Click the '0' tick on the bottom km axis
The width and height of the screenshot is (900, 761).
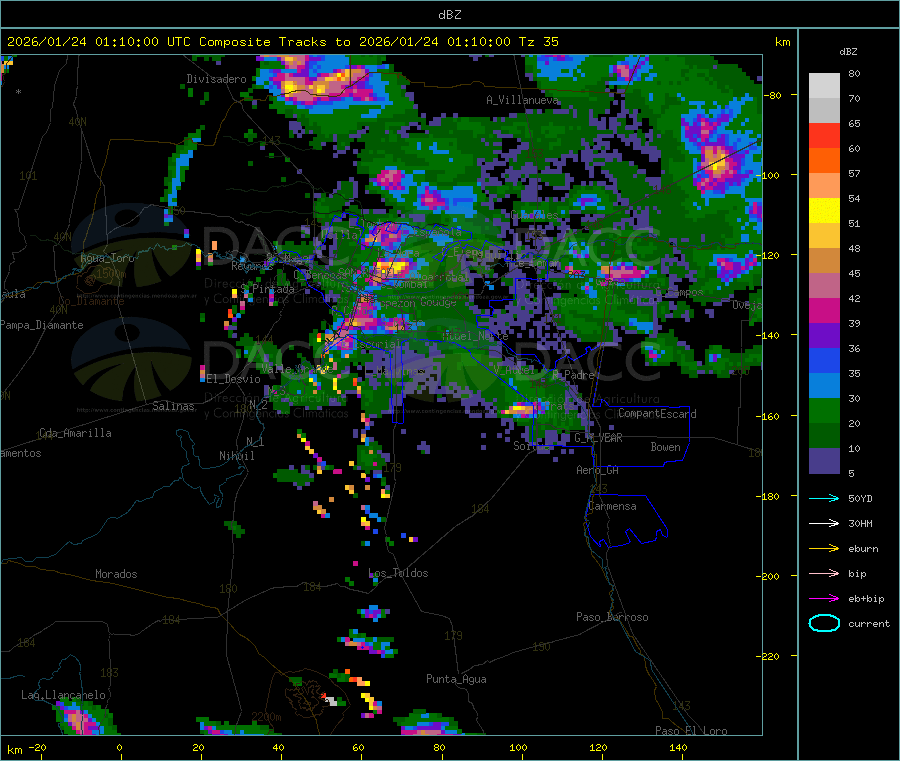coord(119,747)
